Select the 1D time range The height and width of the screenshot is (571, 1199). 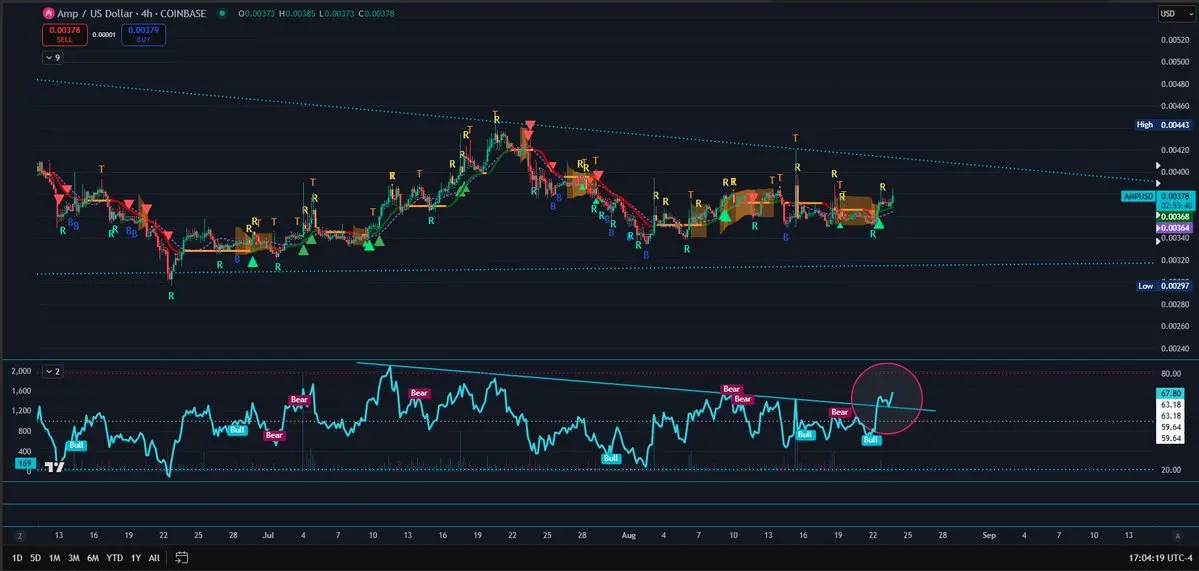pyautogui.click(x=17, y=557)
